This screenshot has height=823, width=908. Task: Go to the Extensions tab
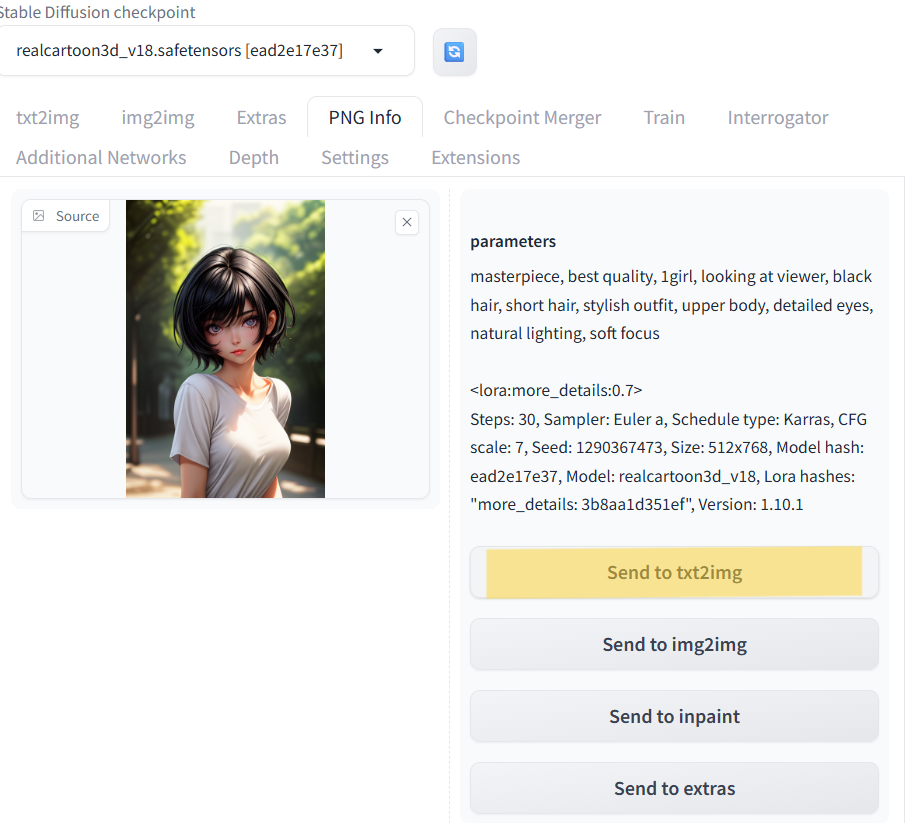(475, 158)
